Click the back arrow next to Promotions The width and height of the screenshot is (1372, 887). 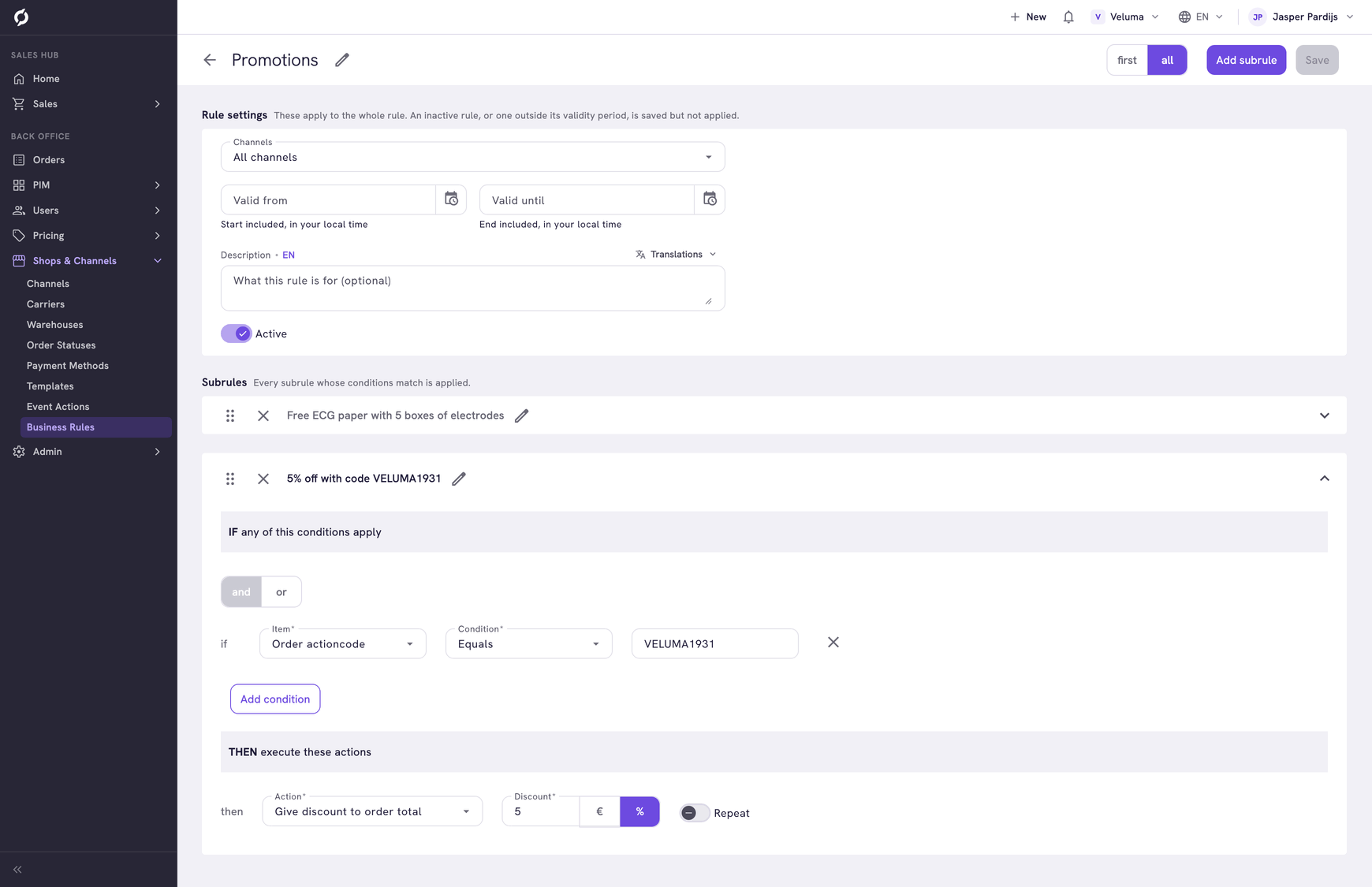pos(210,60)
